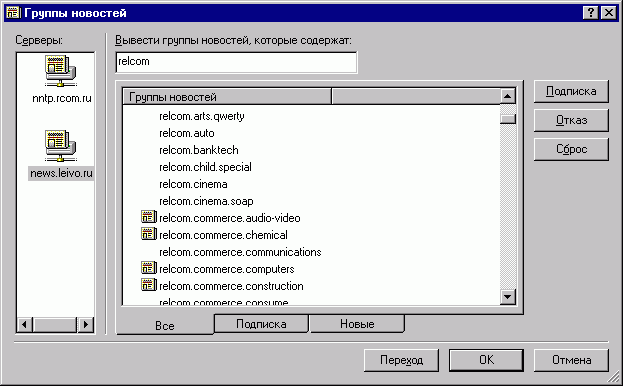Click the dialog resize grip corner
623x386 pixels.
[614, 377]
